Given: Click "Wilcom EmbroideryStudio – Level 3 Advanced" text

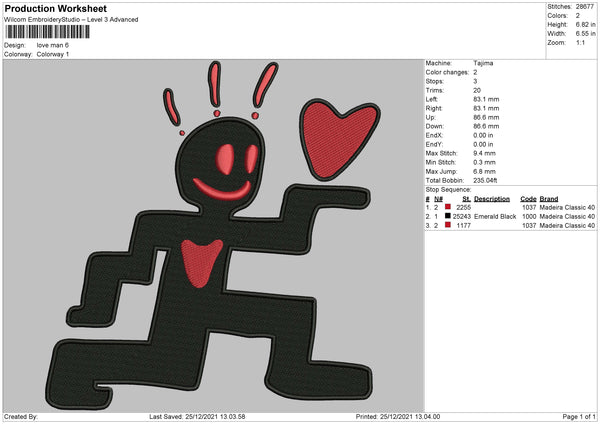Looking at the screenshot, I should [x=71, y=20].
